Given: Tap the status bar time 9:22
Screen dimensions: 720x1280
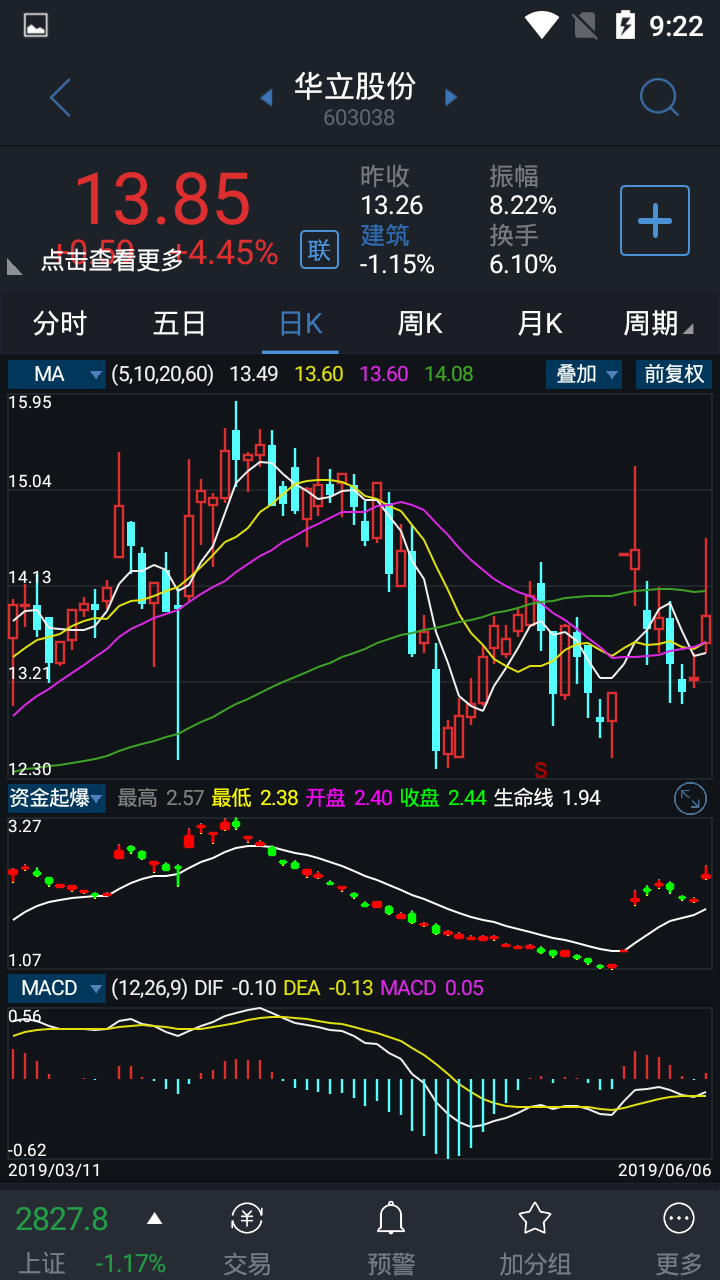Looking at the screenshot, I should click(676, 26).
